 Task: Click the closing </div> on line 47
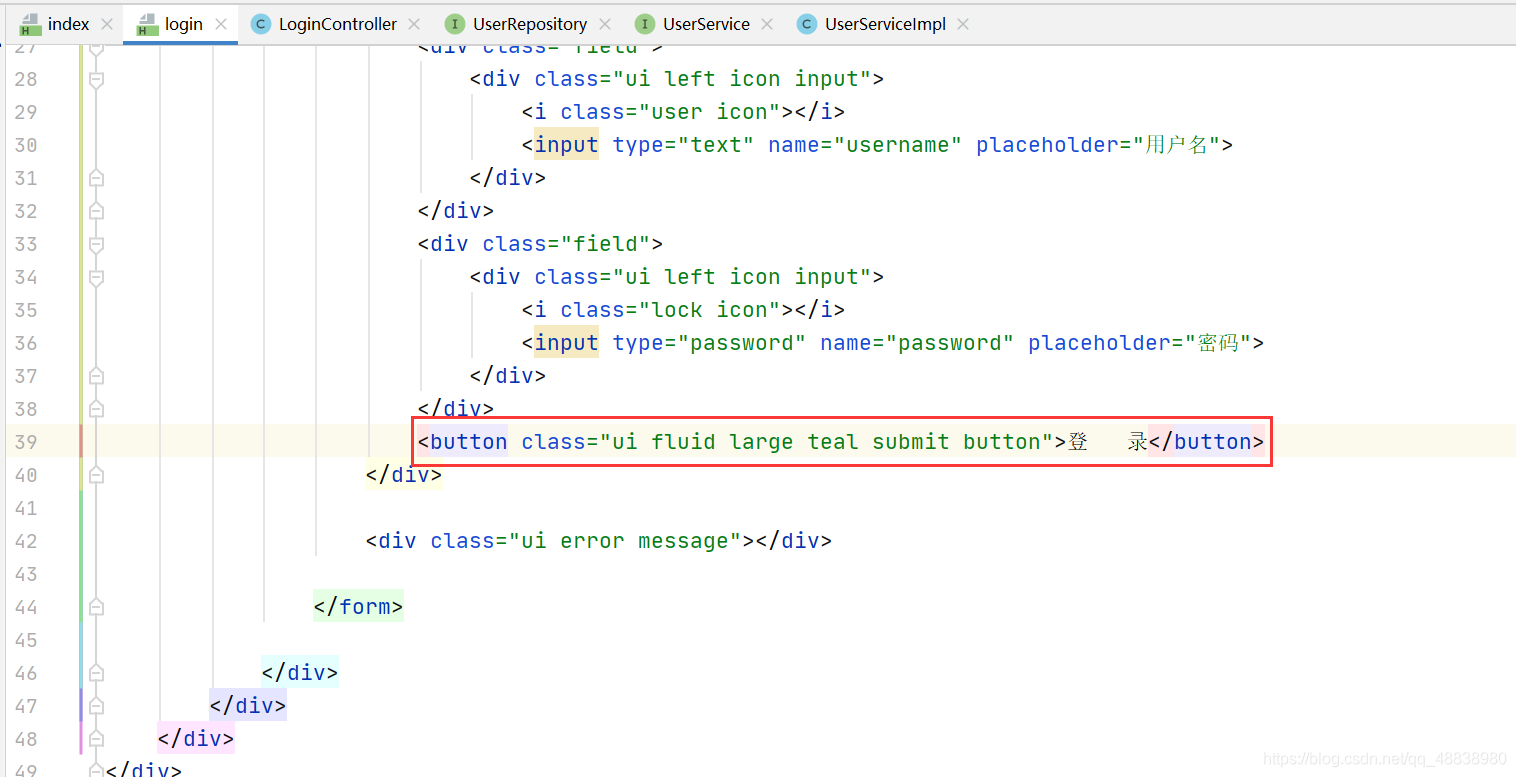248,706
